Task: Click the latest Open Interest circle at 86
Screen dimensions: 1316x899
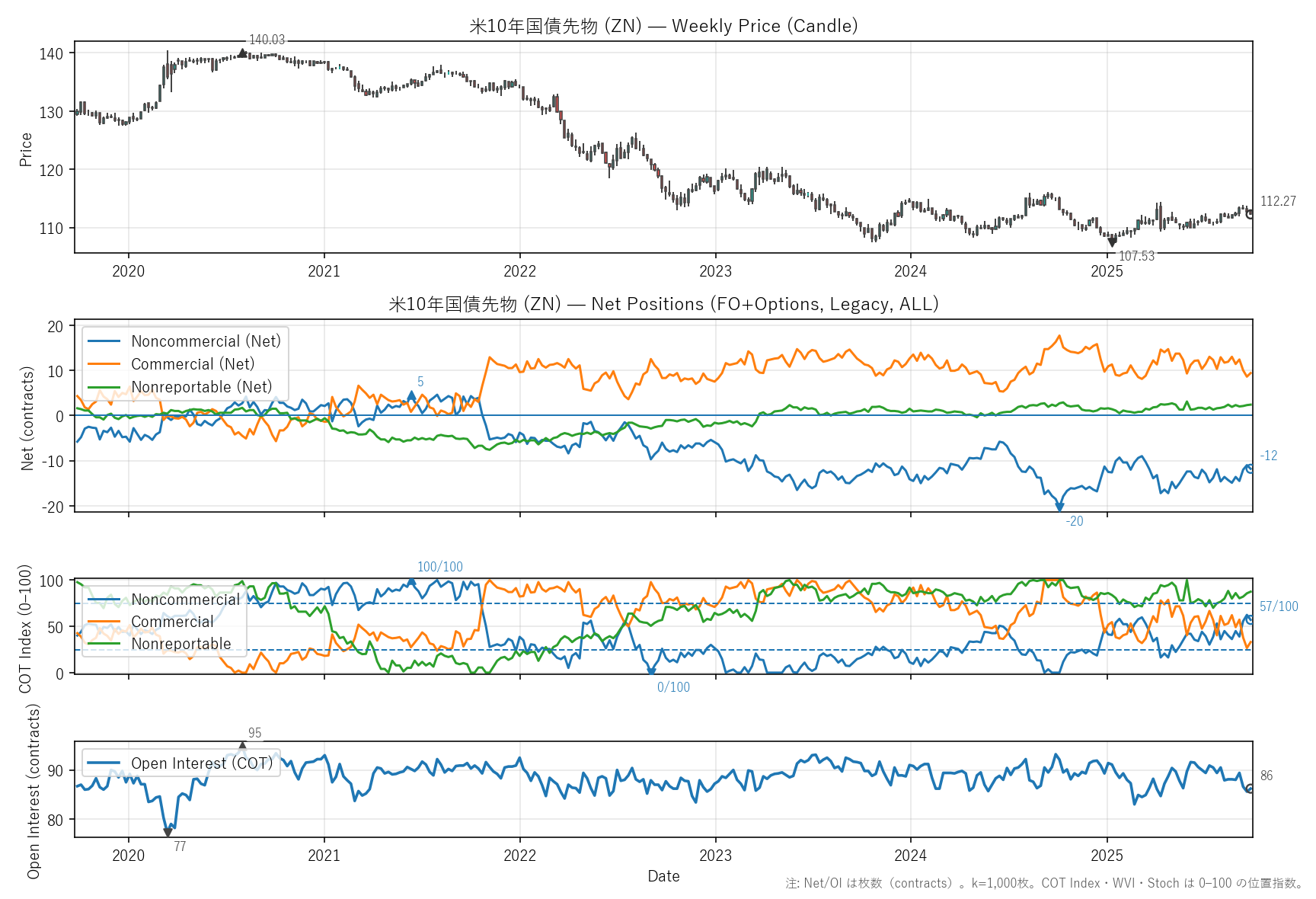Action: (1250, 789)
